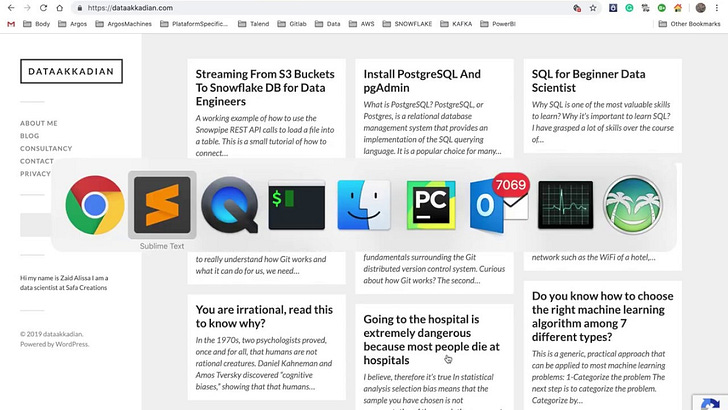The width and height of the screenshot is (728, 410).
Task: Switch to PyCharm app icon
Action: click(431, 205)
